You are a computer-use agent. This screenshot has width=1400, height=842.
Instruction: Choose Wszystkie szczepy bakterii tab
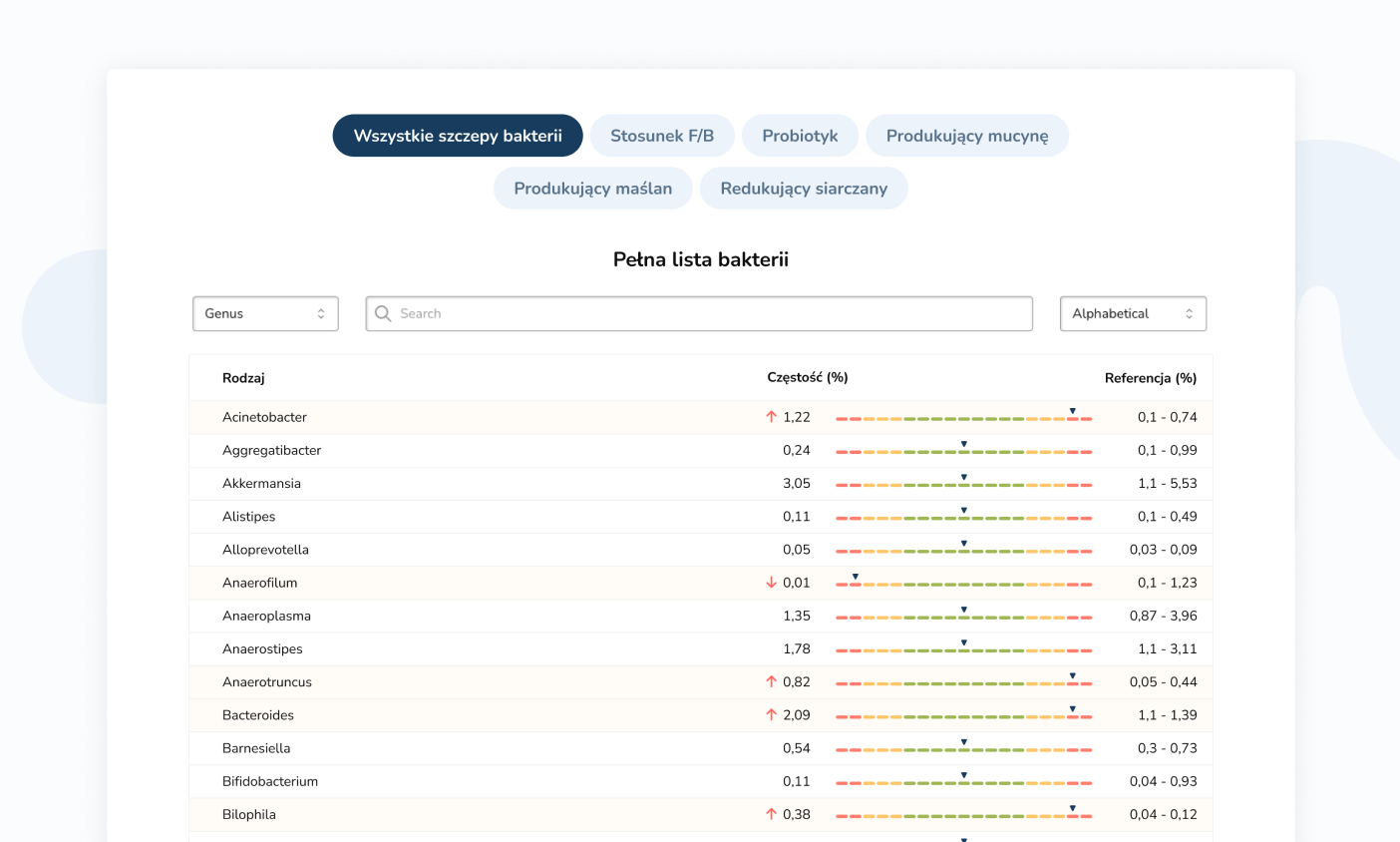pos(458,136)
